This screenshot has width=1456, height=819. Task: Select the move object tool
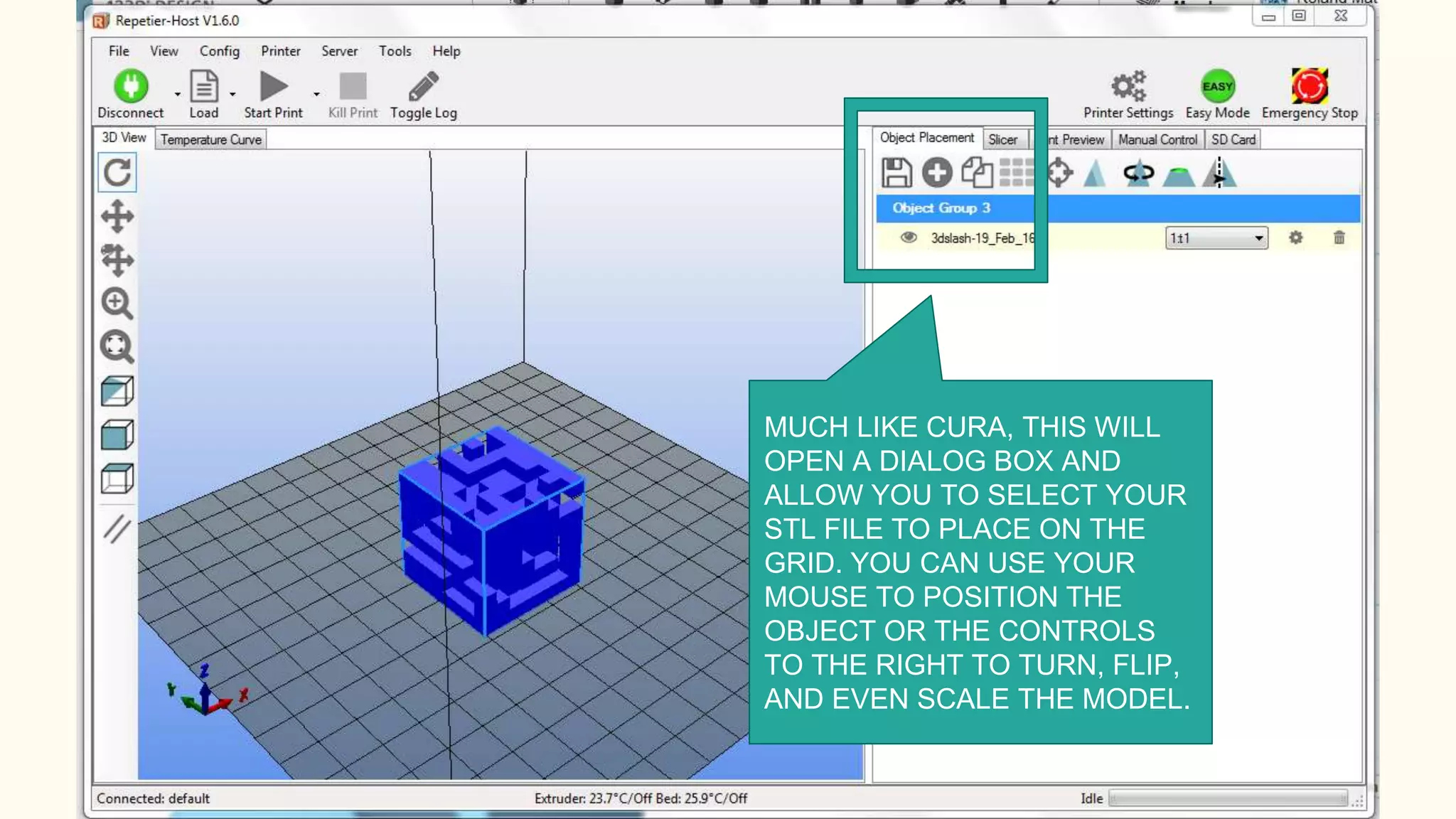point(117,259)
